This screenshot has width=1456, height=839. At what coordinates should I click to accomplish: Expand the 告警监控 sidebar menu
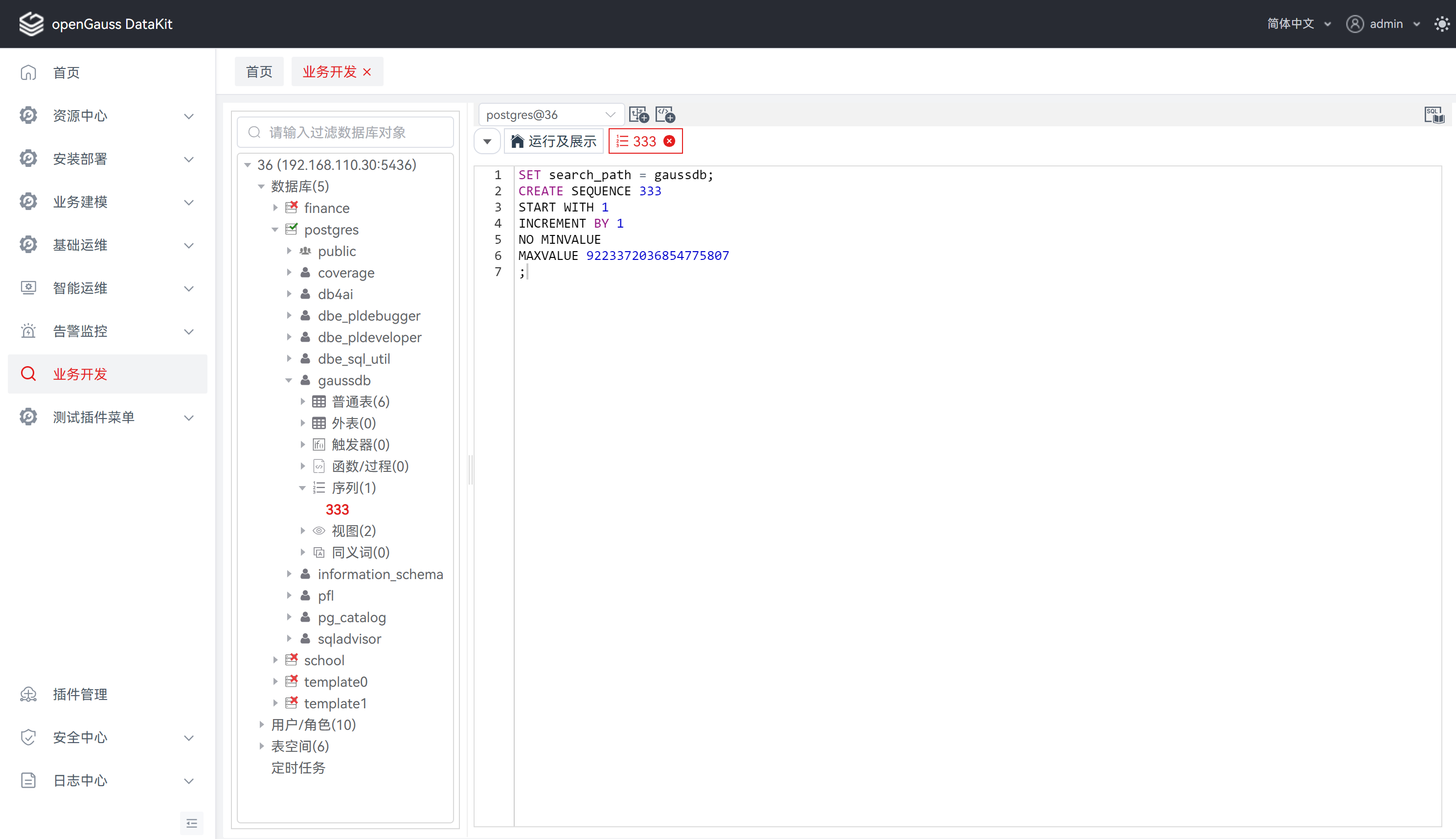point(107,331)
